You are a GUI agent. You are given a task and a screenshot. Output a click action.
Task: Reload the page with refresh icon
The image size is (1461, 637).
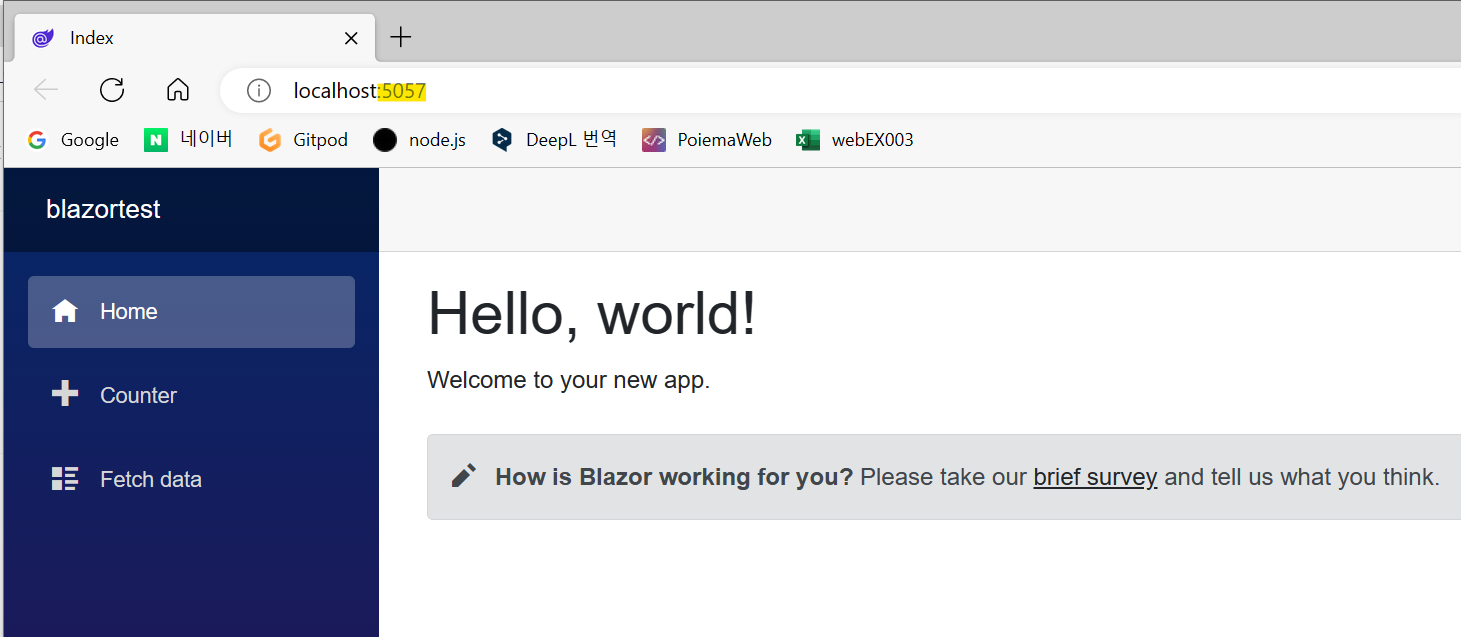click(112, 90)
